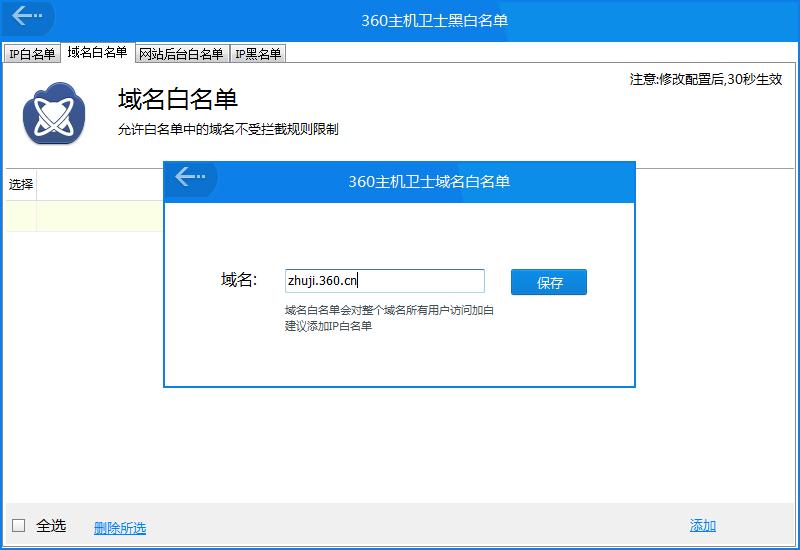Click back arrow in domain whitelist dialog
The width and height of the screenshot is (800, 550).
click(190, 177)
